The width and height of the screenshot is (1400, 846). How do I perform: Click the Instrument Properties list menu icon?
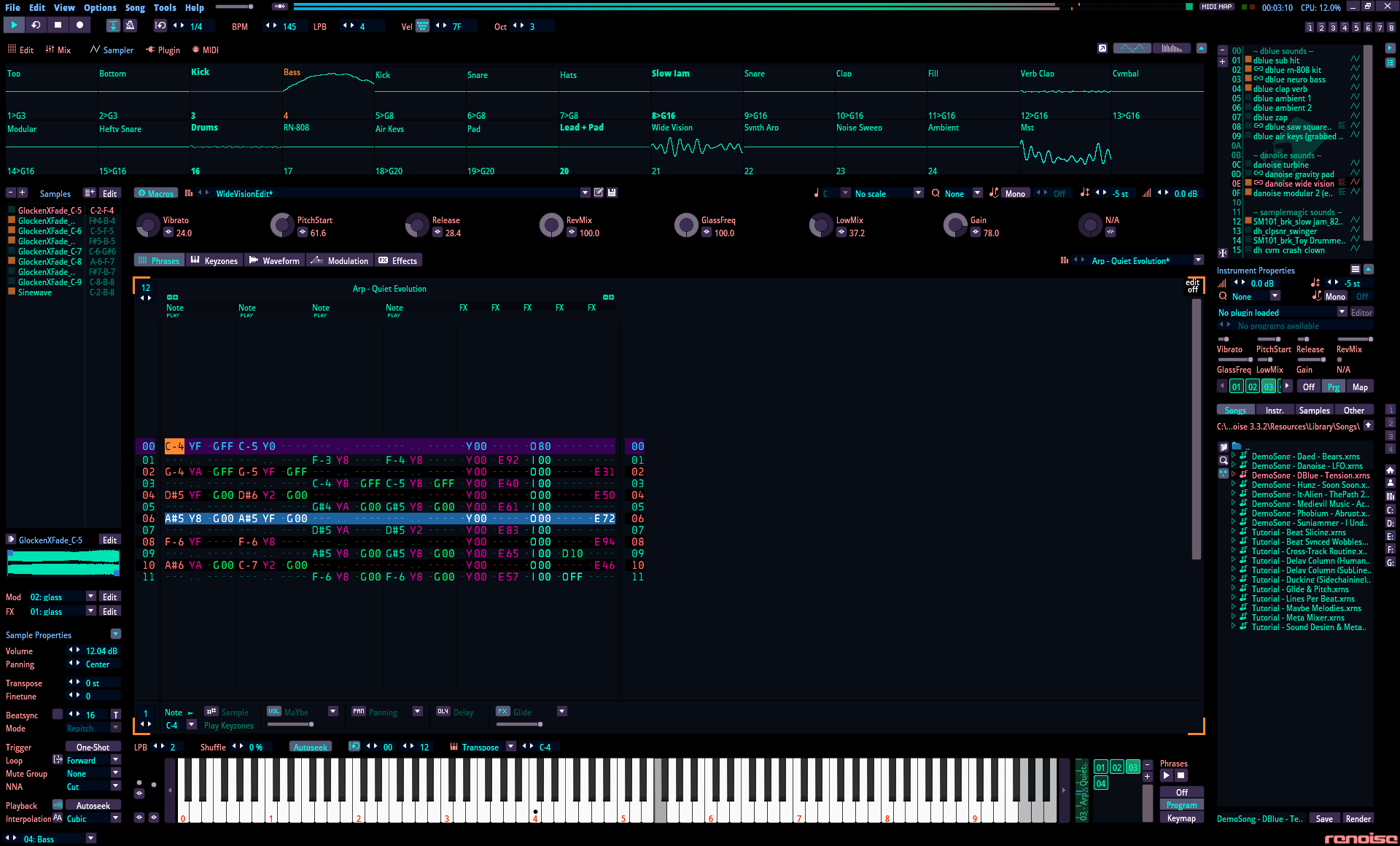pos(1356,269)
